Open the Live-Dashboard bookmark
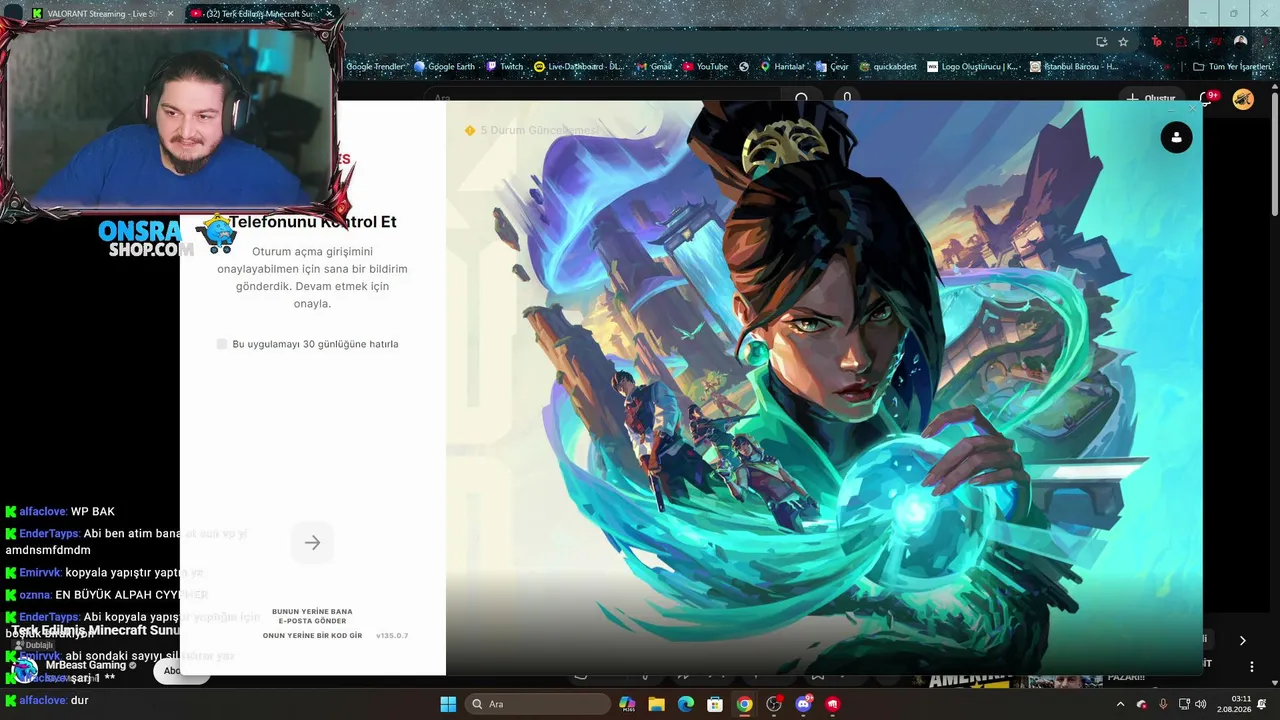 point(579,67)
